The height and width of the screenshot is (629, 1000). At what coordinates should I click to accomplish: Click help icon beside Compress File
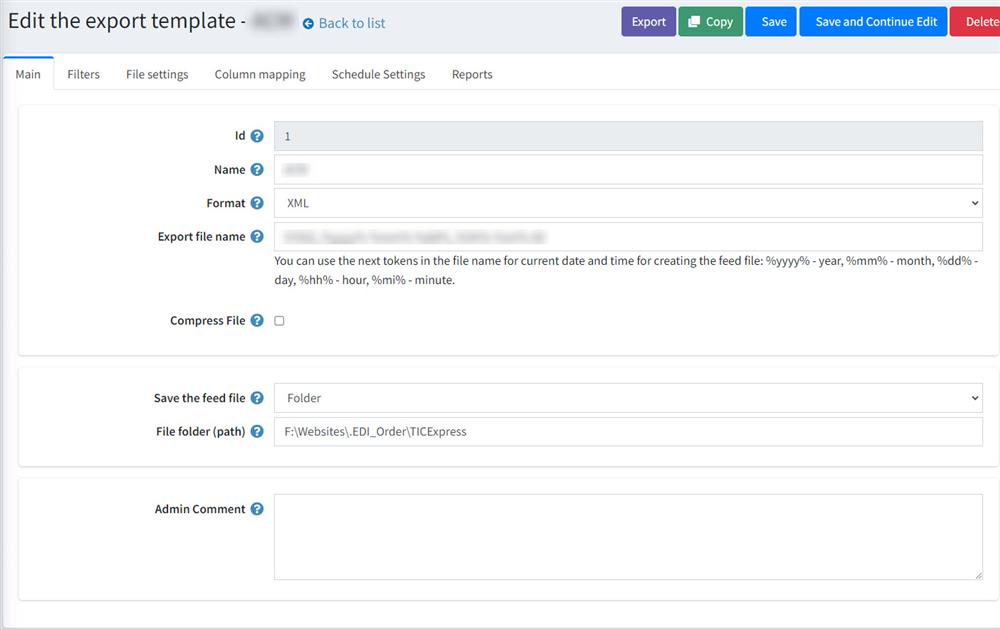click(x=257, y=320)
